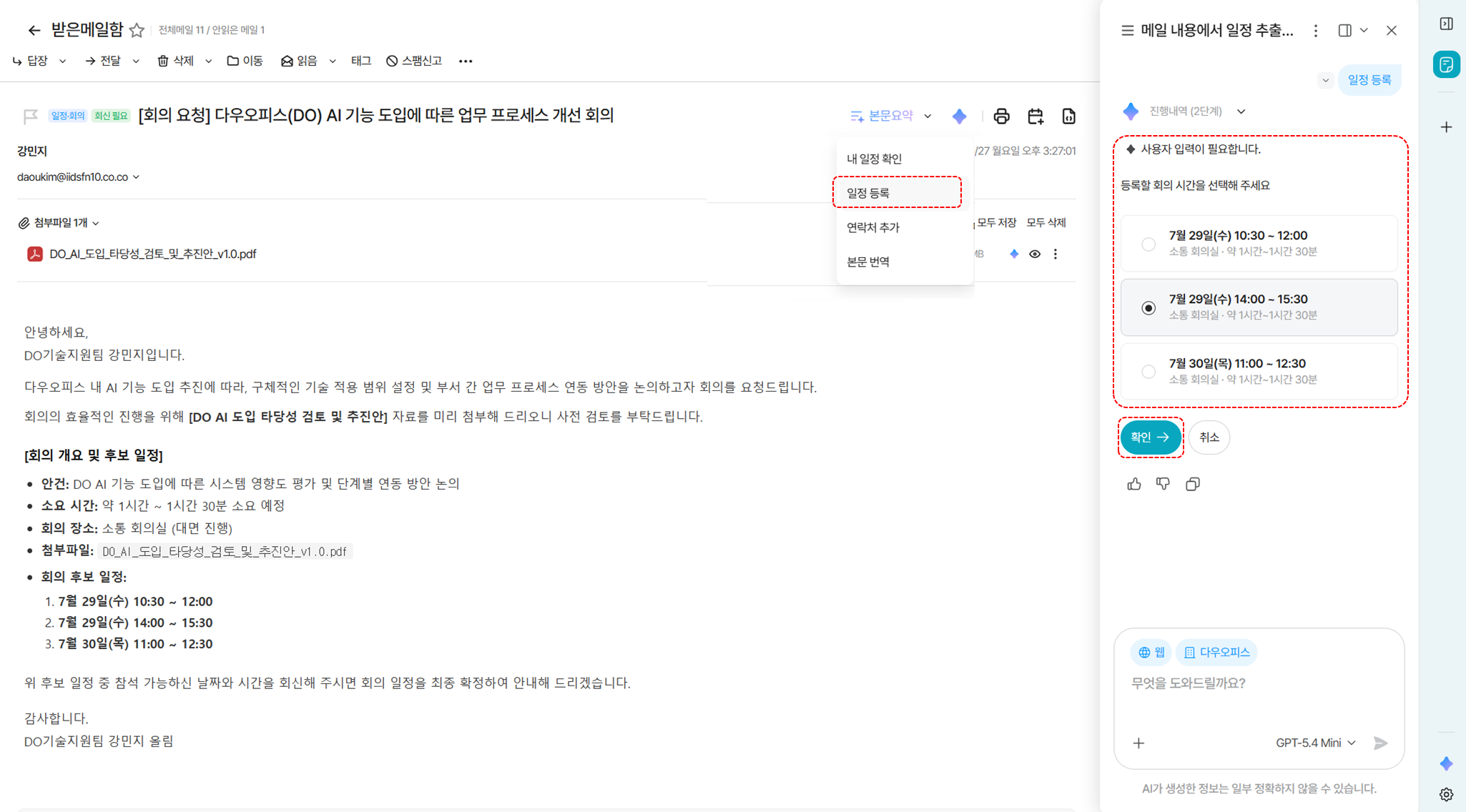
Task: Choose 내 일정 확인 from the menu
Action: [x=905, y=159]
